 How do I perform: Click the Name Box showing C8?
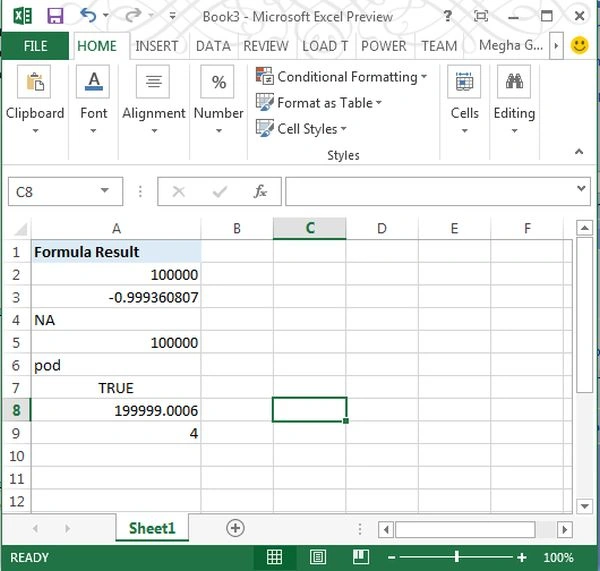(x=54, y=191)
